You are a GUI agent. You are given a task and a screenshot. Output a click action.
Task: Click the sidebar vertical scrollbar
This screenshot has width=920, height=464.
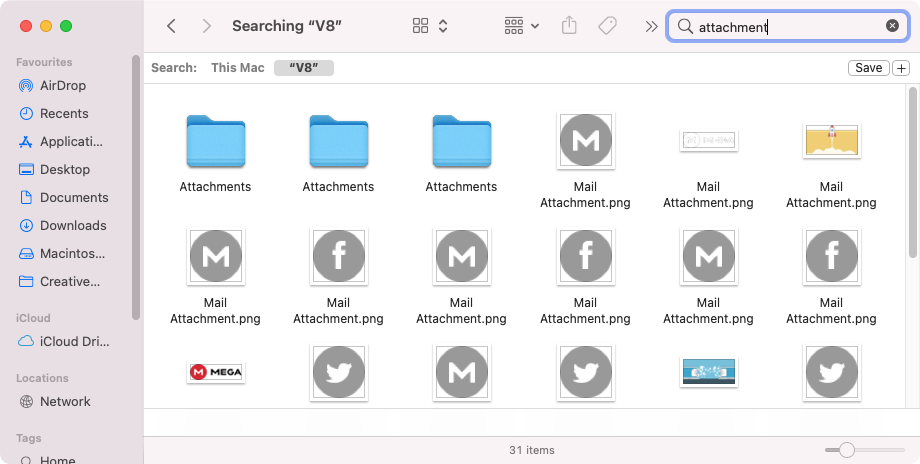[x=136, y=188]
